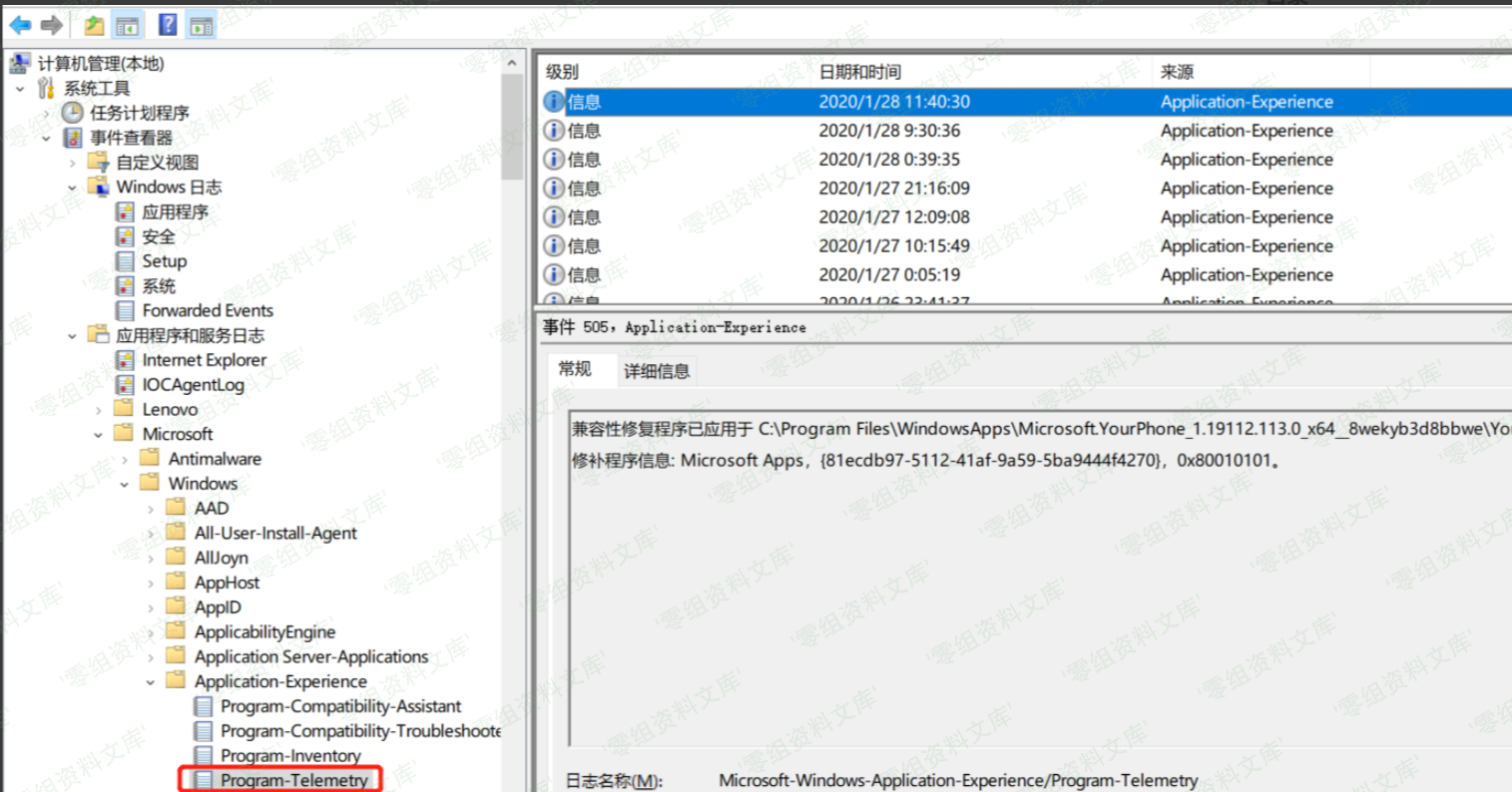Expand the Antimalware folder node

coord(125,460)
